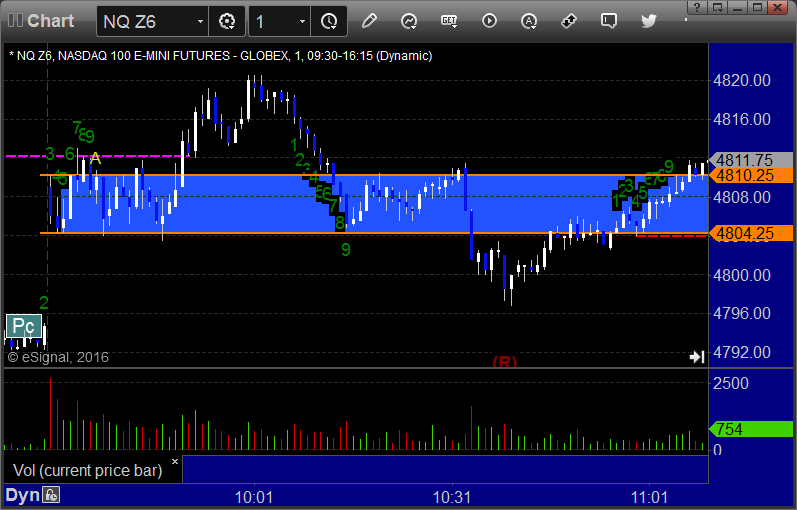The height and width of the screenshot is (510, 797).
Task: Click the 4792.00 price axis label
Action: (x=742, y=352)
